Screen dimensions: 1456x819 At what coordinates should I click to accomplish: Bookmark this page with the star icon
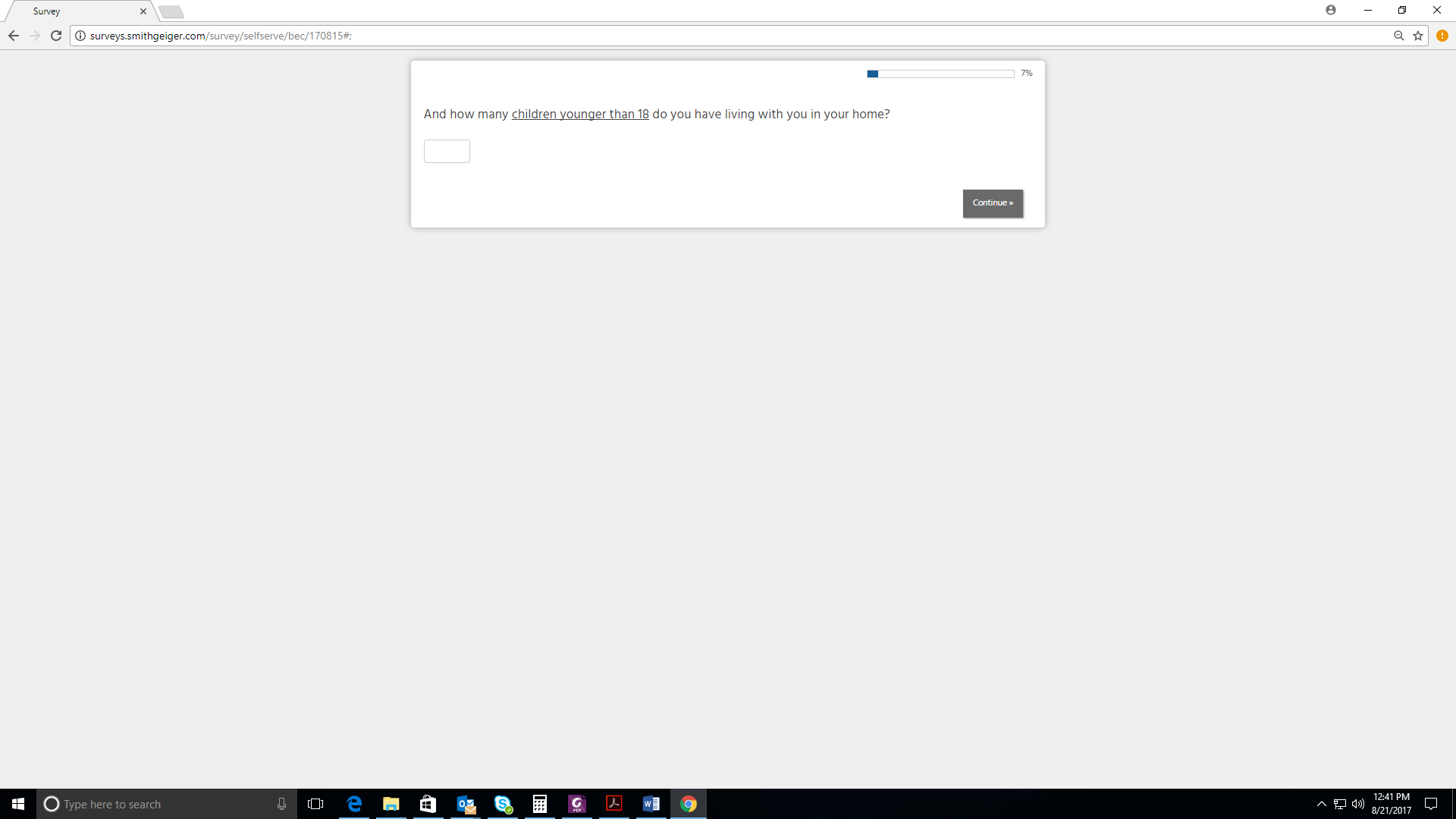[x=1418, y=36]
